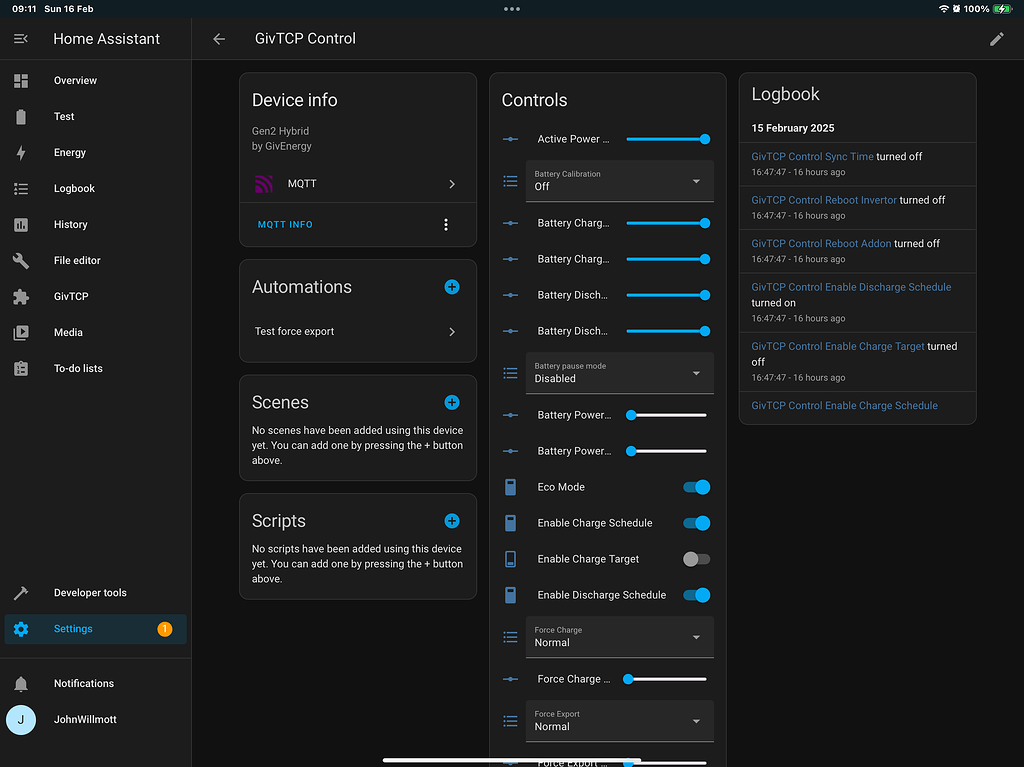Check the battery status indicator
The height and width of the screenshot is (767, 1024).
[1001, 9]
